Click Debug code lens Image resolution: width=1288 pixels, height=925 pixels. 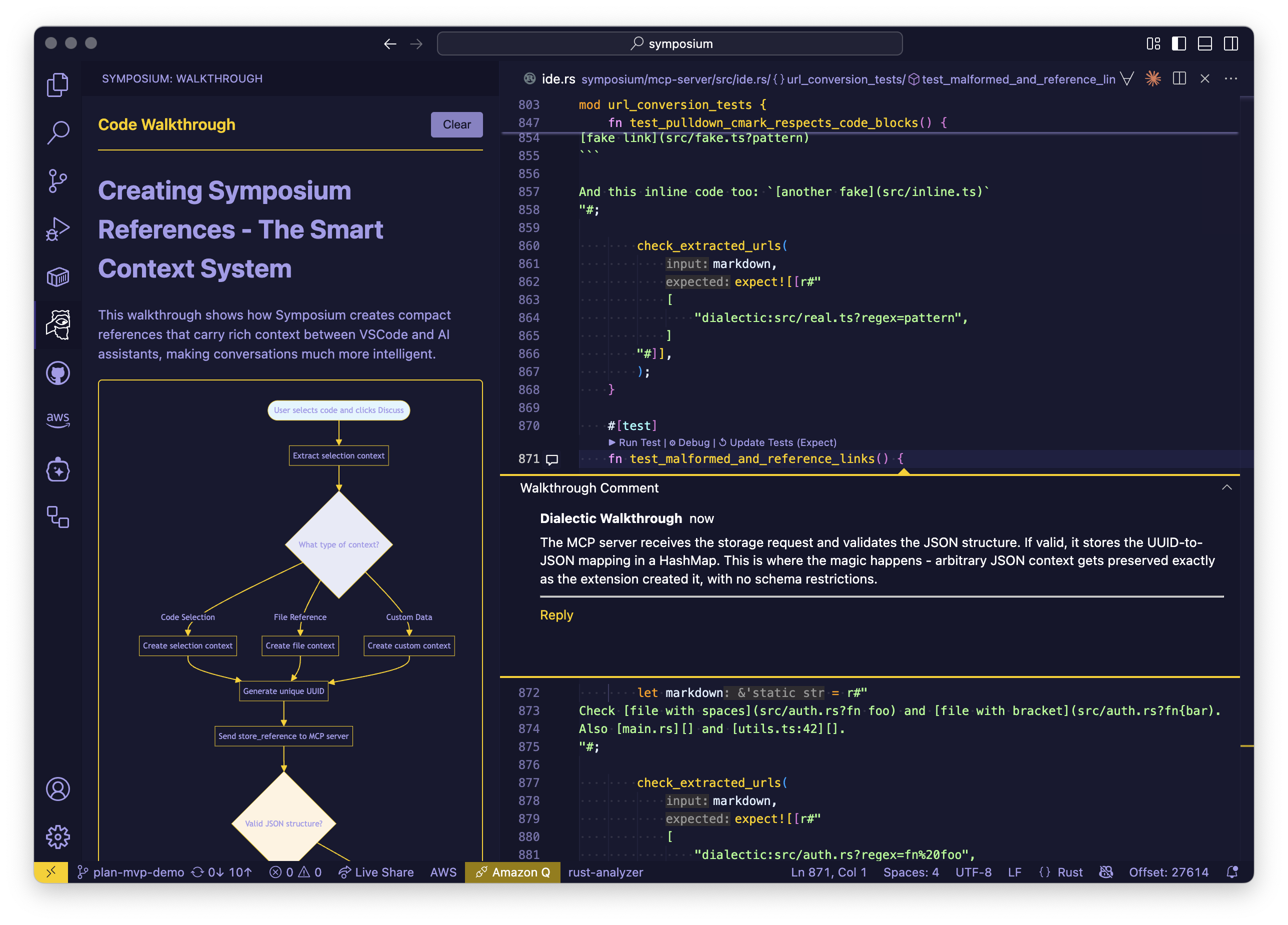tap(689, 442)
